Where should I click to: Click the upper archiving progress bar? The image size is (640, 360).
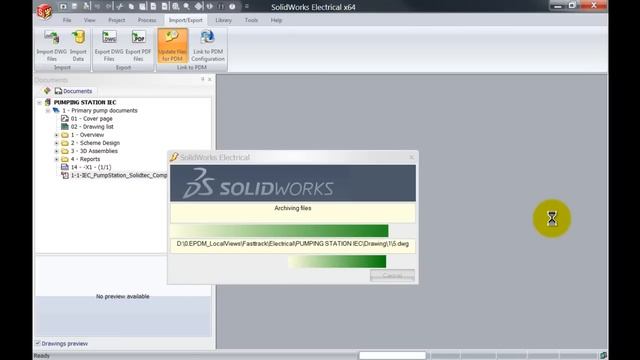tap(293, 231)
